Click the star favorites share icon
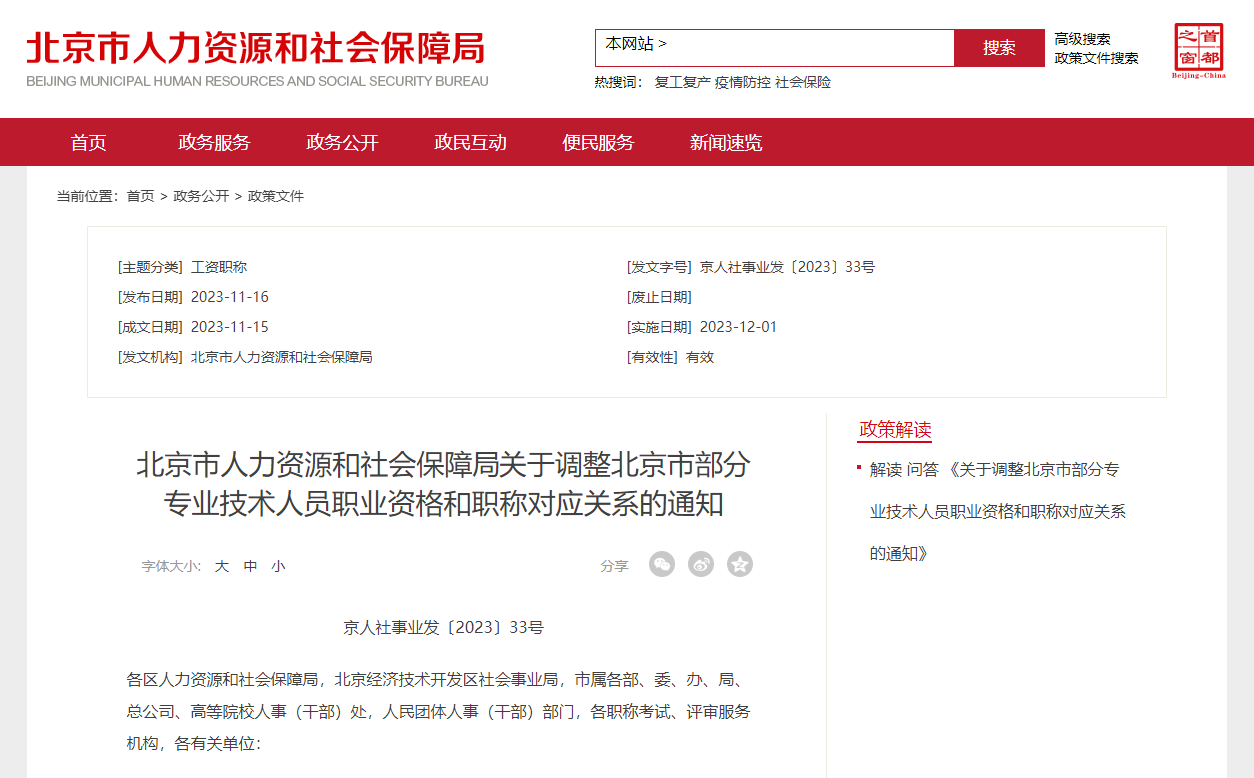1254x778 pixels. point(740,565)
